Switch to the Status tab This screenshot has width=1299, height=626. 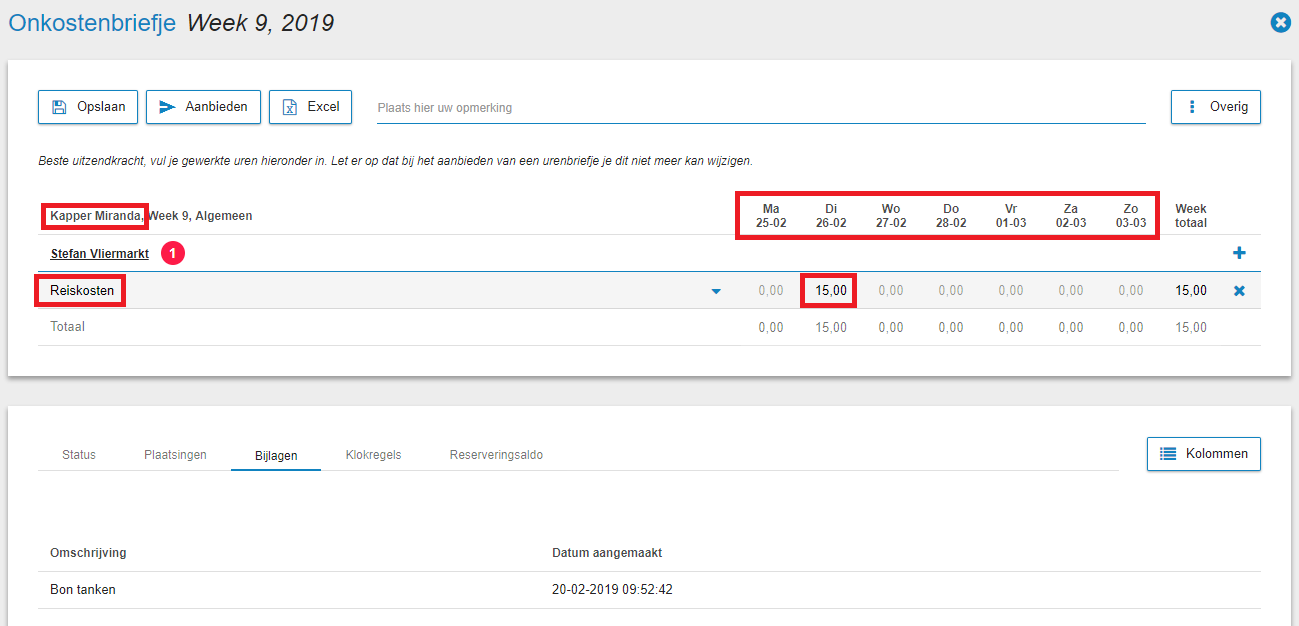(x=79, y=455)
